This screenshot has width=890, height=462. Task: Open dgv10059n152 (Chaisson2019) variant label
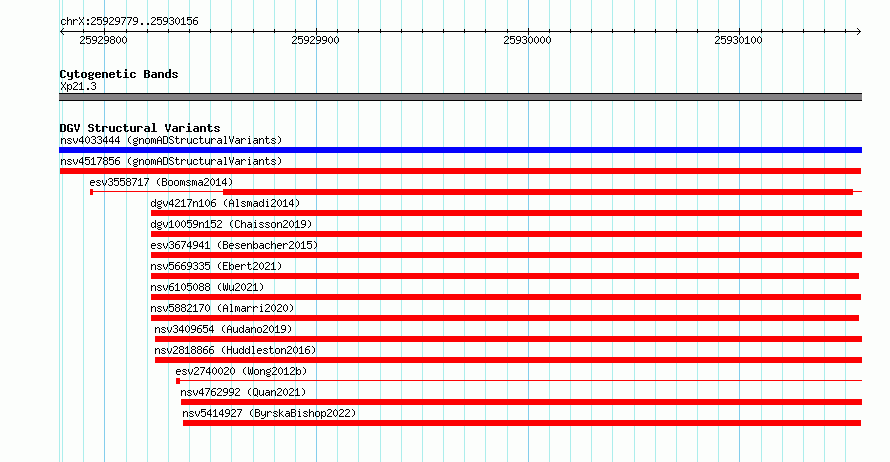click(232, 224)
